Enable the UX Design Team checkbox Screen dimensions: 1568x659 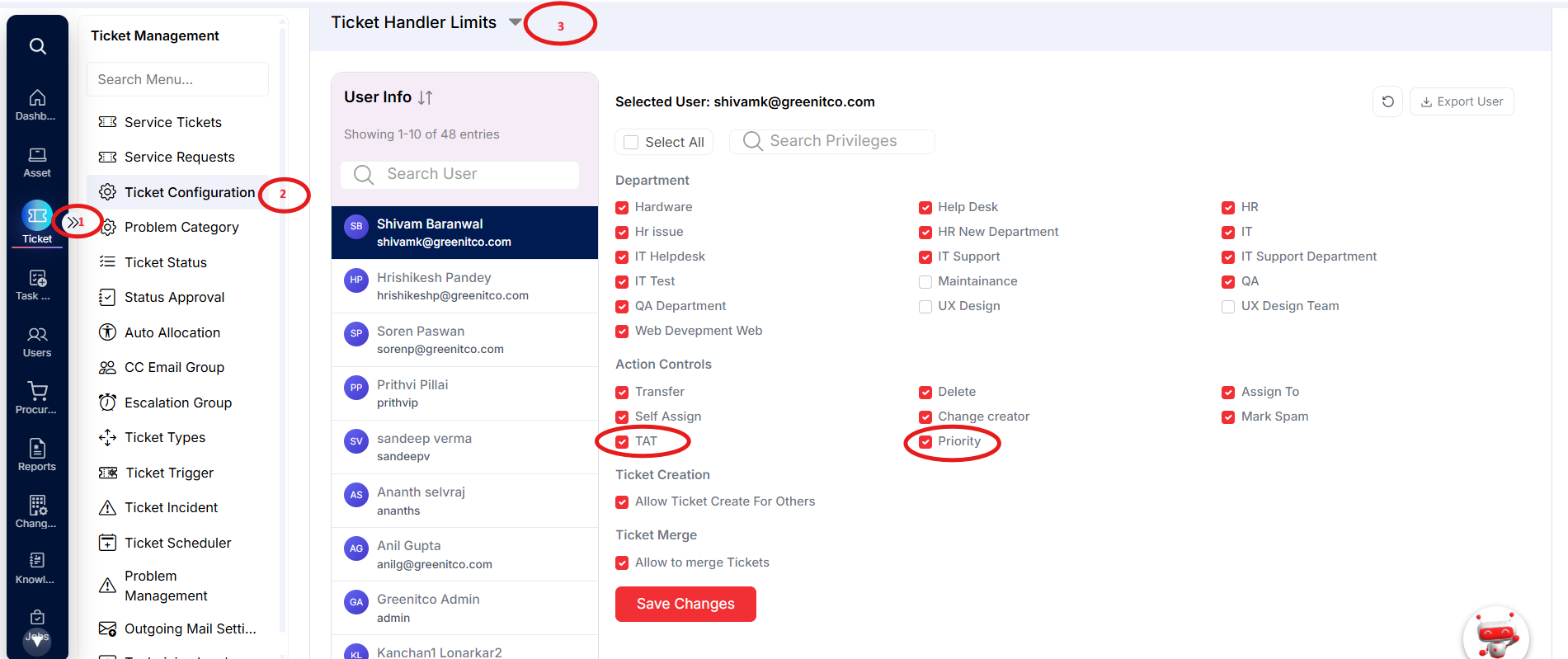click(x=1228, y=307)
